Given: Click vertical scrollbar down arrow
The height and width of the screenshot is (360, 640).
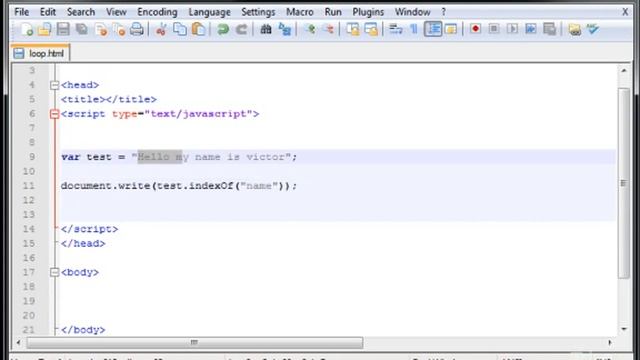Looking at the screenshot, I should pyautogui.click(x=624, y=329).
